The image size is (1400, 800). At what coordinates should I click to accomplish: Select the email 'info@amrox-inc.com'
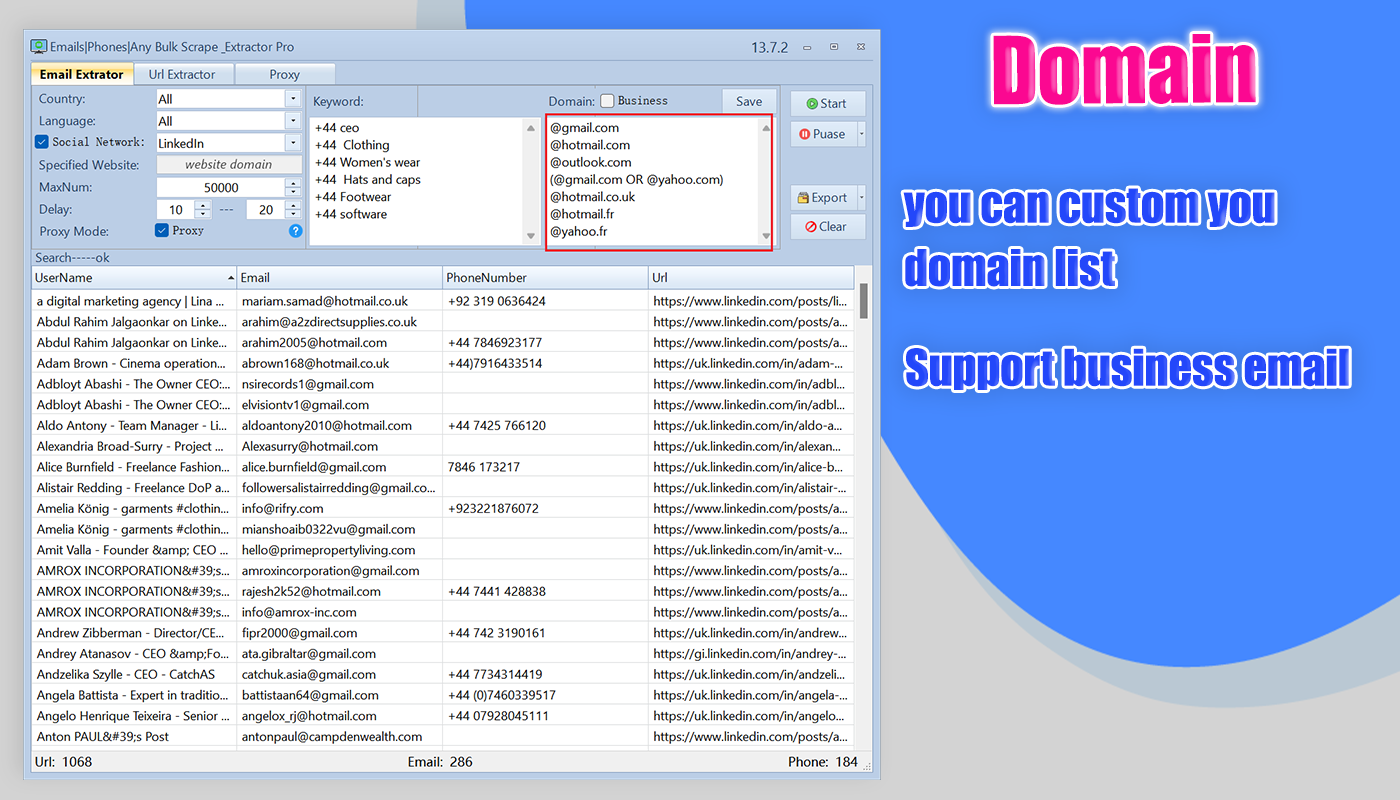point(299,612)
